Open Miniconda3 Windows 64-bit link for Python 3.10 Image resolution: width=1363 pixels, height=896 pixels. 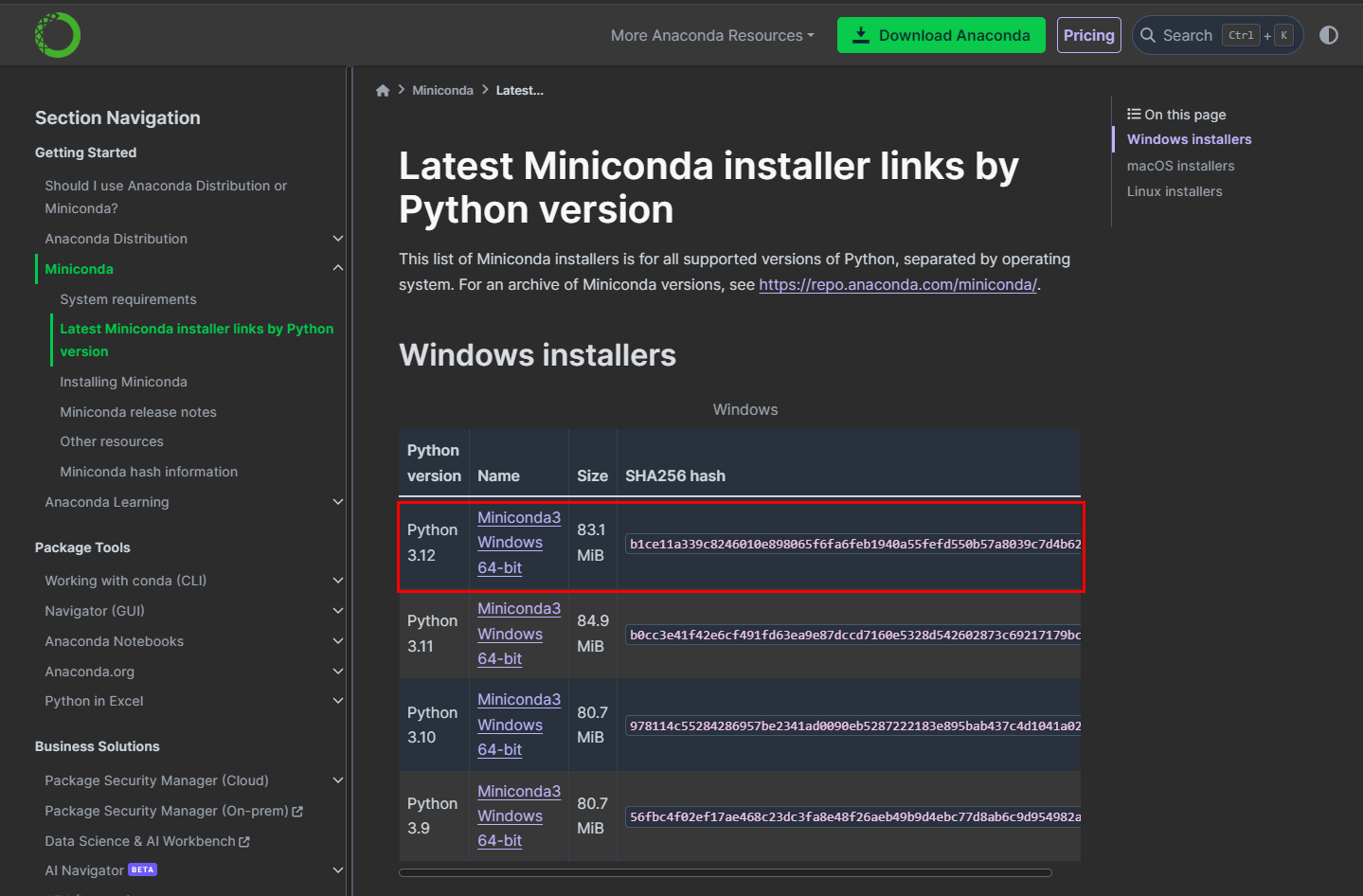(x=519, y=725)
